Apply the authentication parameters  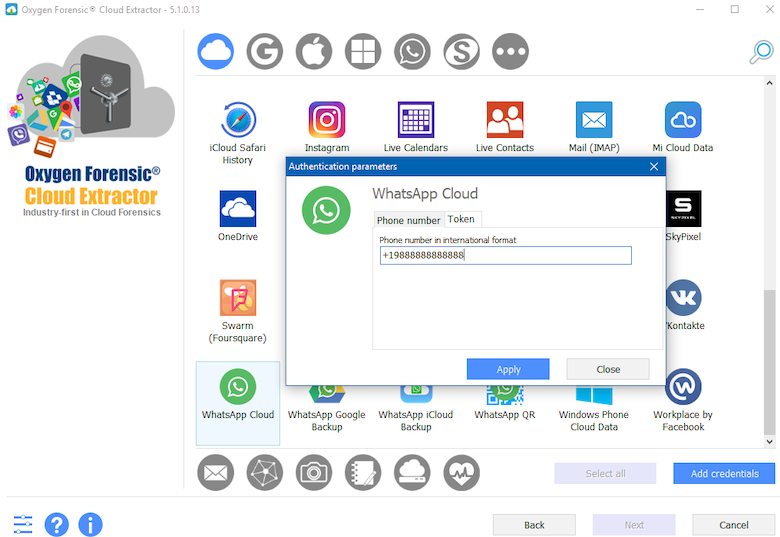(508, 369)
